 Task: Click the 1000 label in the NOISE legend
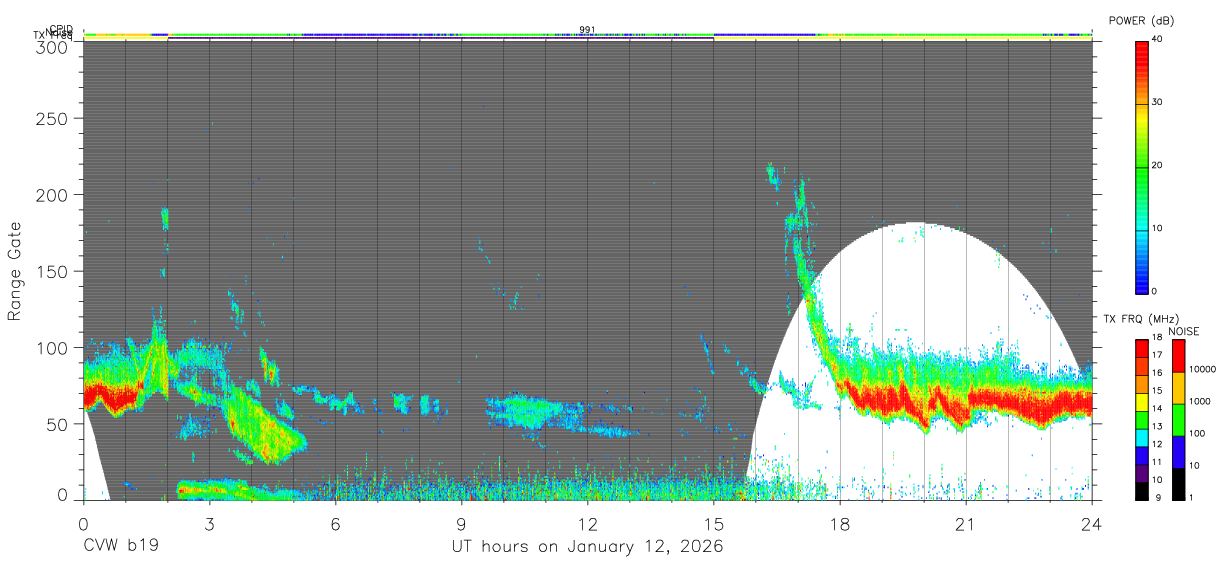click(x=1201, y=402)
